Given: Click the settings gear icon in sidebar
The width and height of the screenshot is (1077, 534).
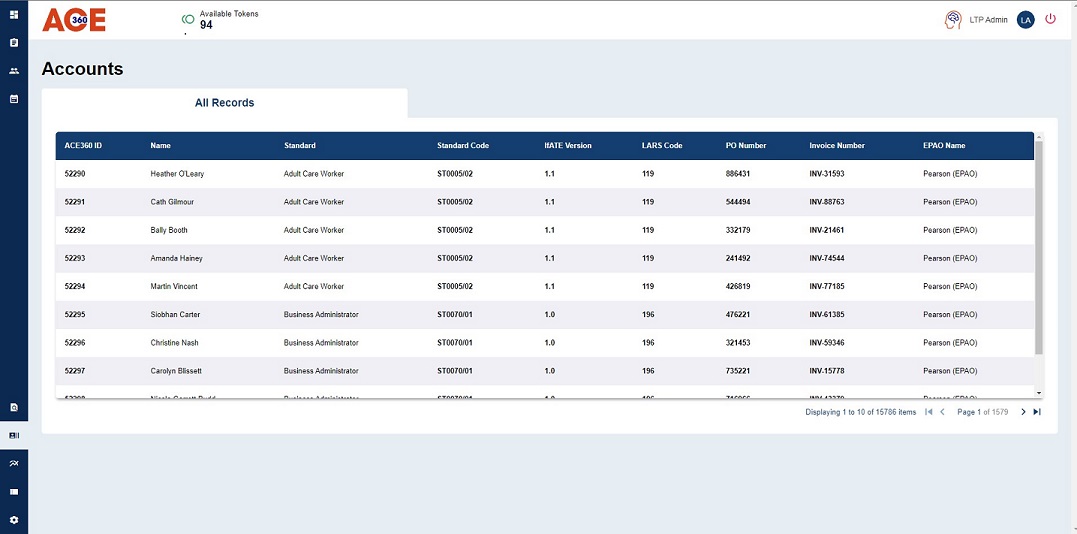Looking at the screenshot, I should 14,520.
